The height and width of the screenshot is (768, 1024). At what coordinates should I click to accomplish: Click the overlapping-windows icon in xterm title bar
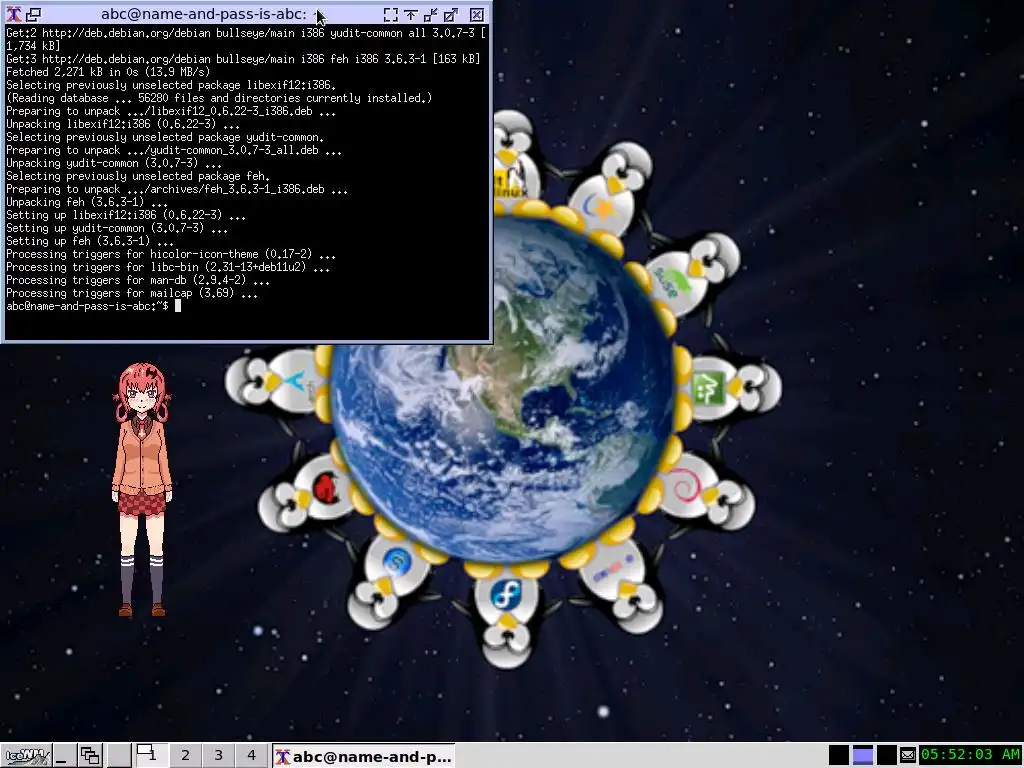tap(33, 14)
